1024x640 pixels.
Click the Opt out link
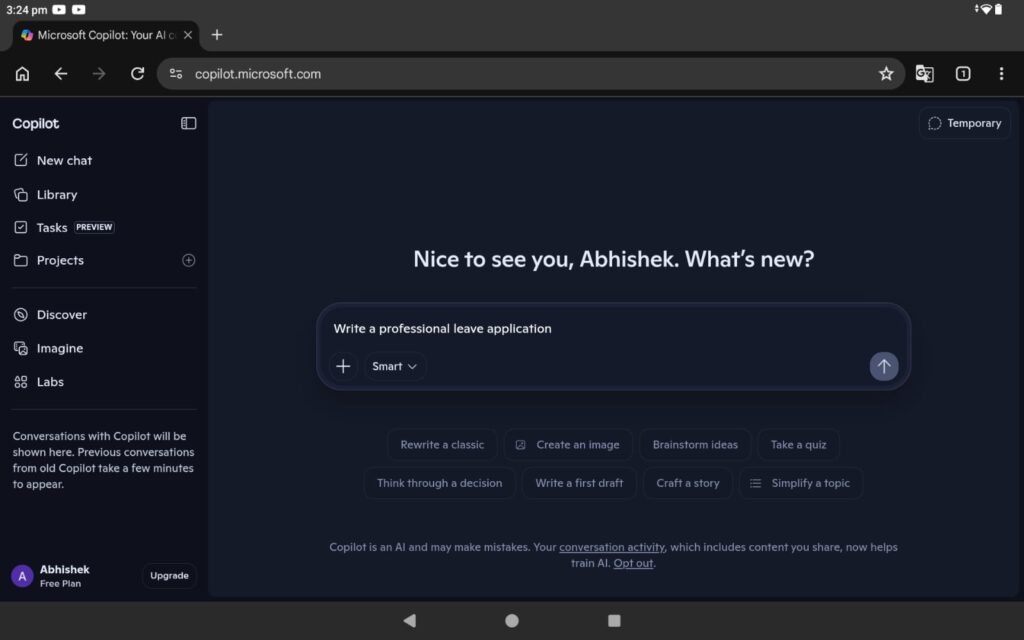point(633,563)
